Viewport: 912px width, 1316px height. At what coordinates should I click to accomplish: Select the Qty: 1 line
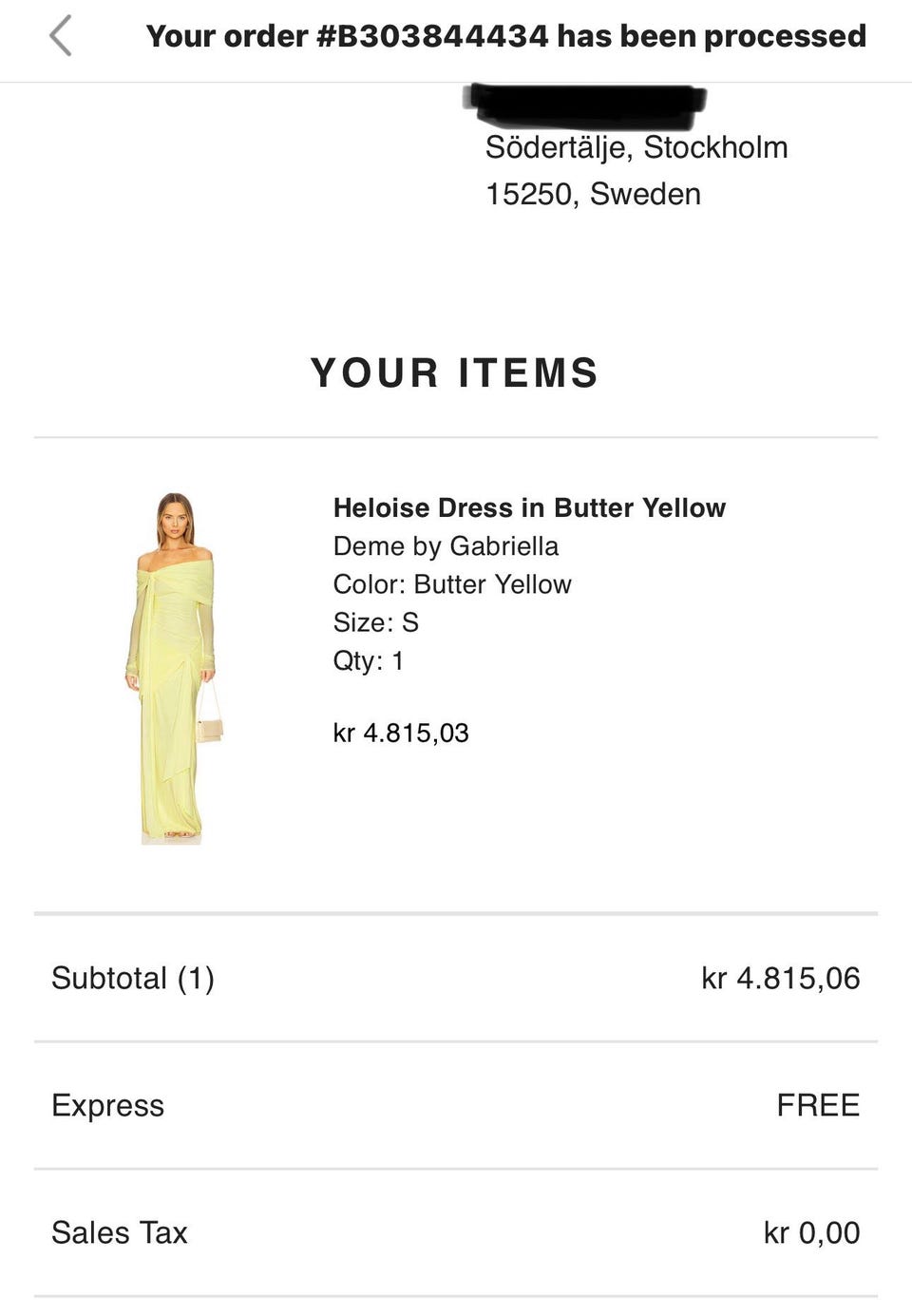[x=369, y=660]
